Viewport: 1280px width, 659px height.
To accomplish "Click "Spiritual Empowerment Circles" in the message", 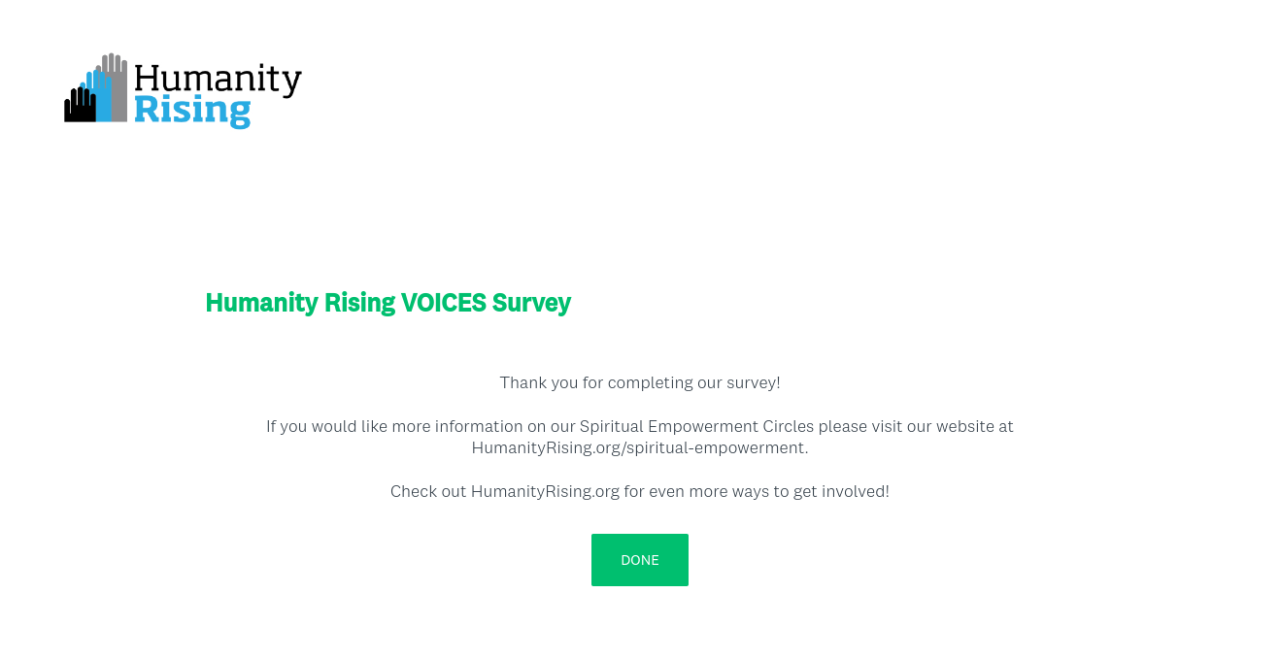I will [696, 426].
